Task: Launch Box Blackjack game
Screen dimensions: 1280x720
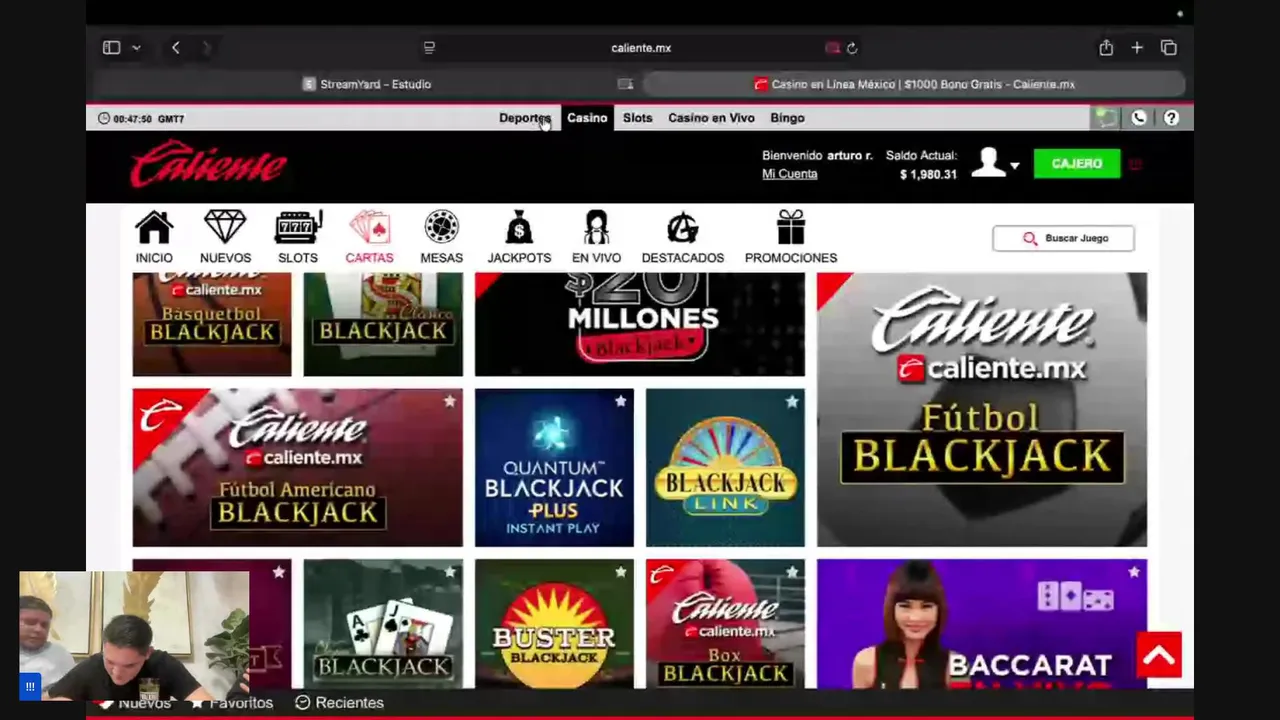Action: [725, 624]
